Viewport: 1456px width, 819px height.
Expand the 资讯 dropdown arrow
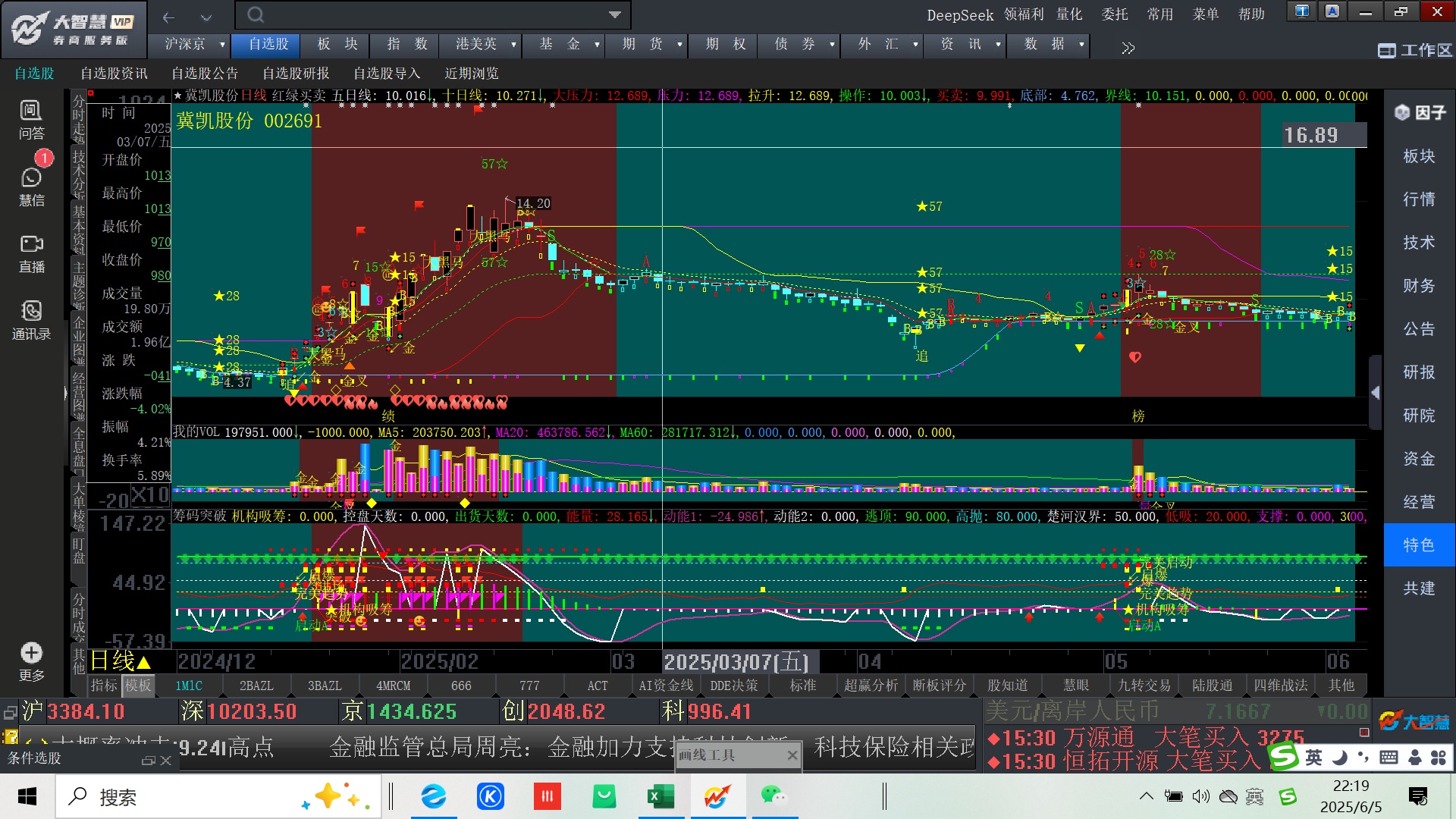(998, 45)
